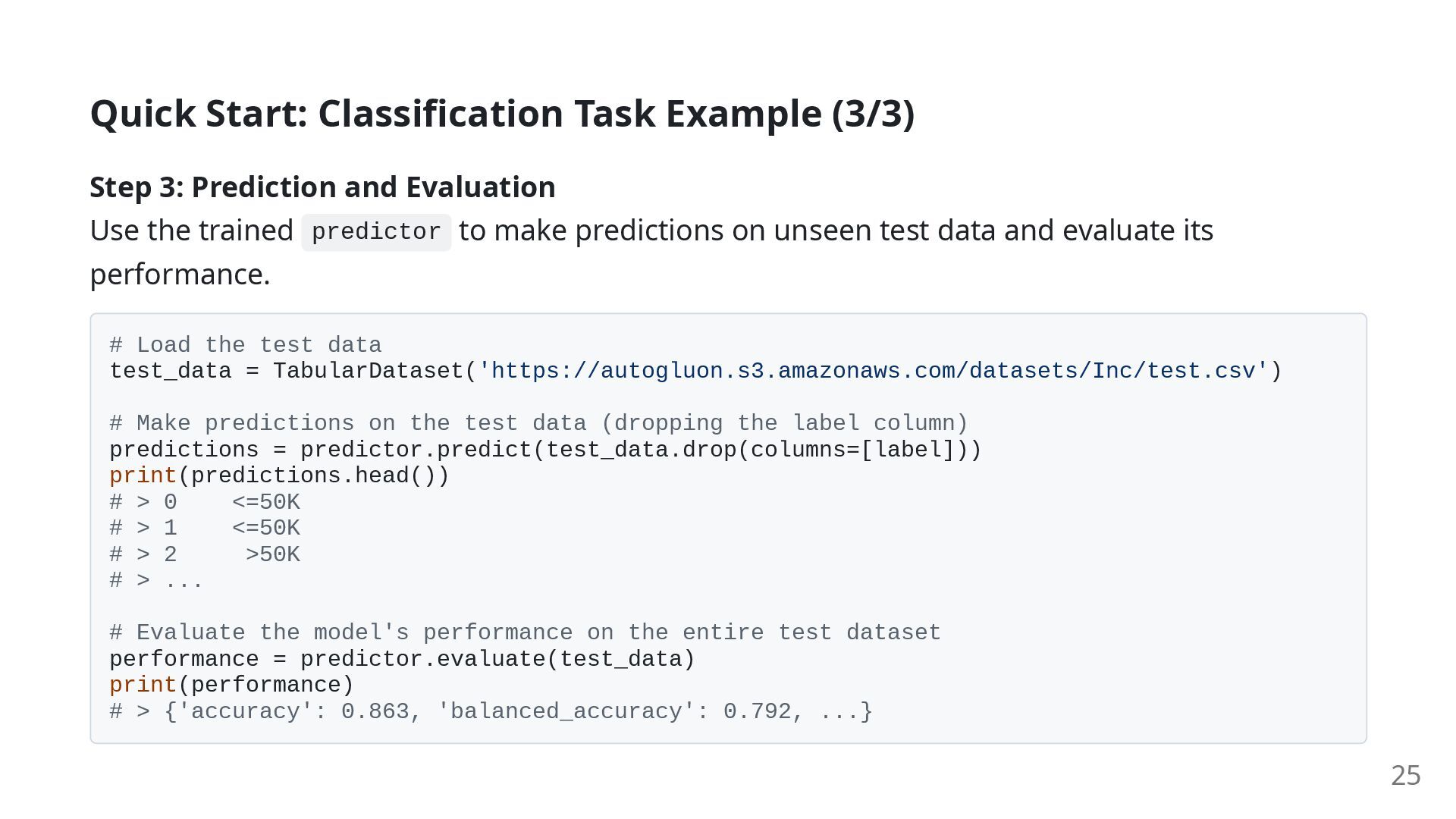Click the word 'performance.' in the description
The image size is (1456, 819).
click(180, 275)
